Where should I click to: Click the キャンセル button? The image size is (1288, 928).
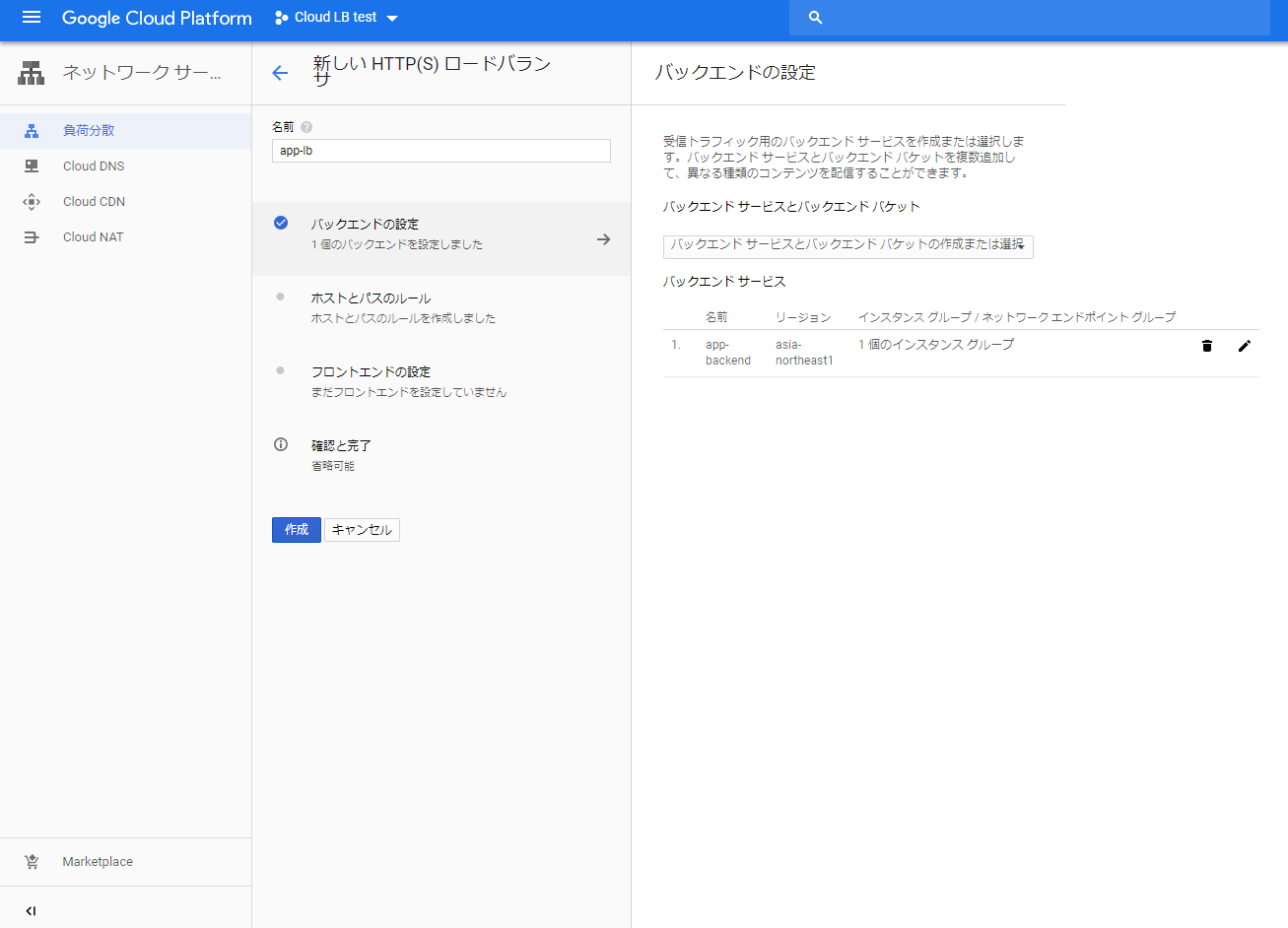click(x=362, y=530)
